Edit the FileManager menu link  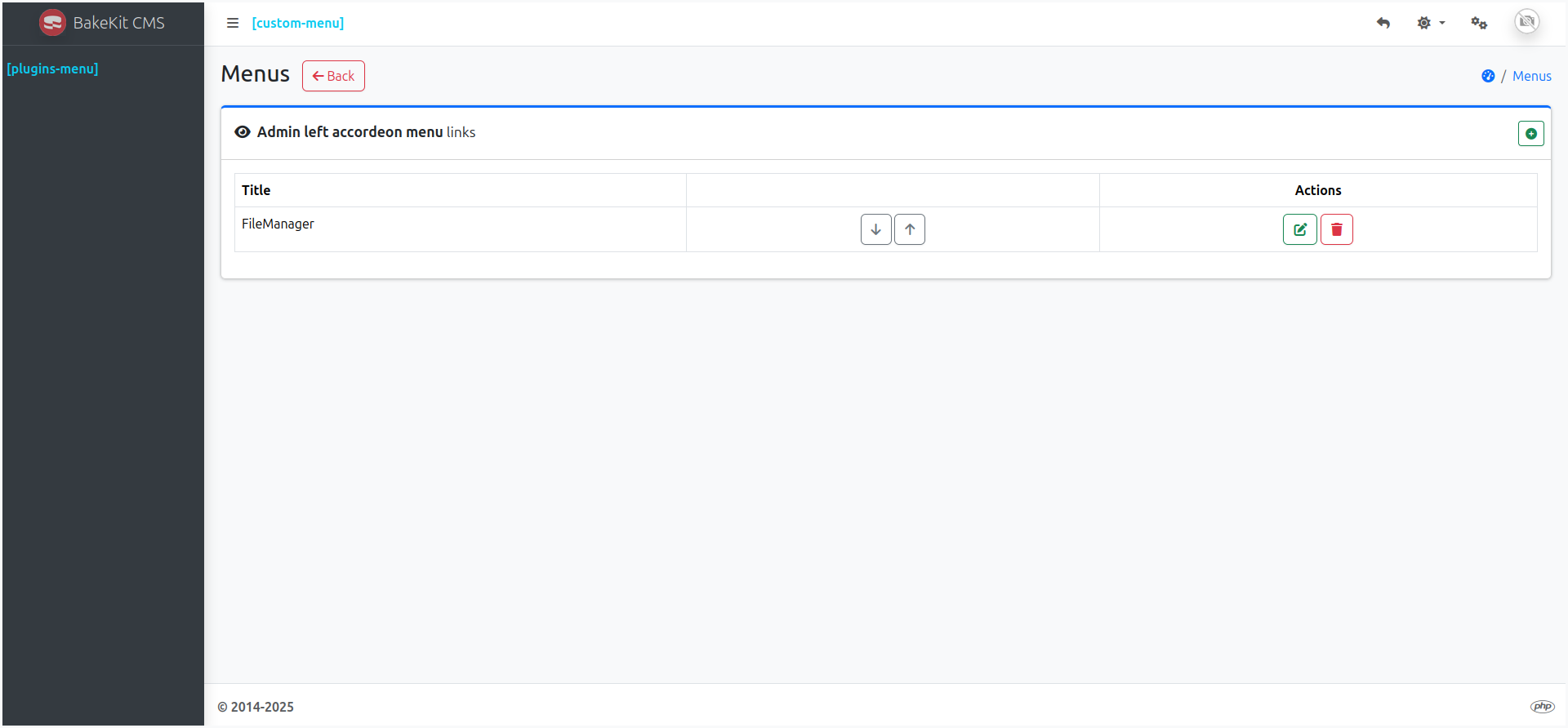(1300, 229)
